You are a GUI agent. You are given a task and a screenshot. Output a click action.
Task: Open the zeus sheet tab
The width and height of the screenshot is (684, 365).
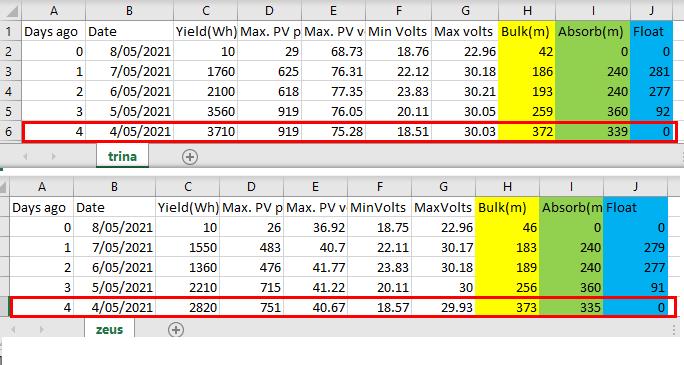click(x=109, y=329)
